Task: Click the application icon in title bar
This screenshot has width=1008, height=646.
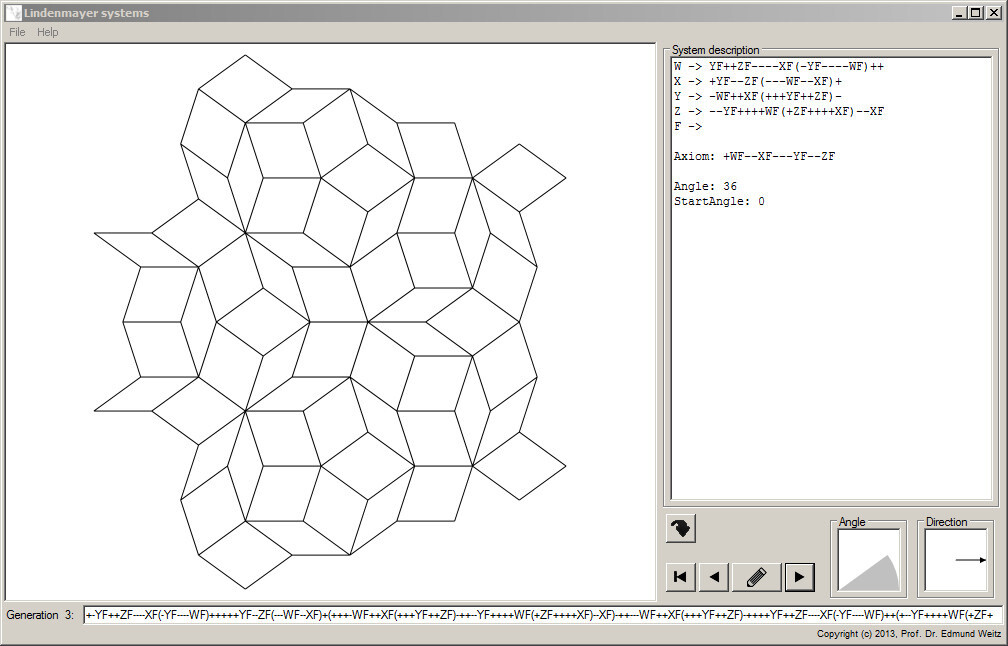Action: pos(14,12)
